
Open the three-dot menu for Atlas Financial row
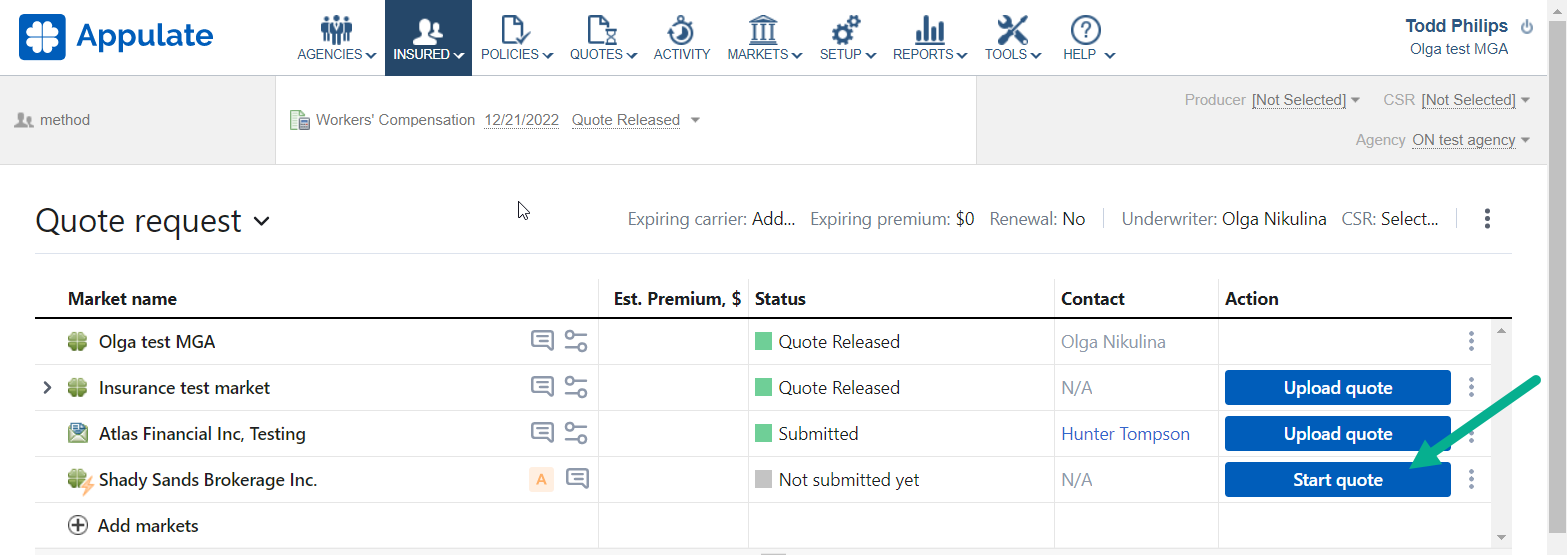coord(1471,434)
